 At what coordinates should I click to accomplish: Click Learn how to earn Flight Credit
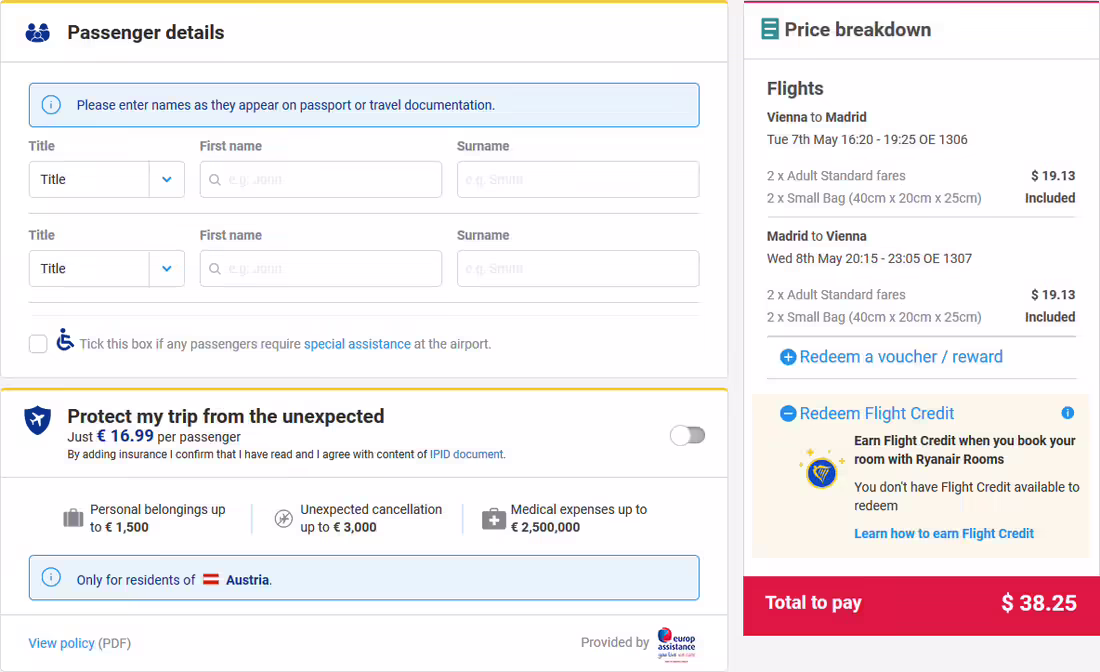944,533
